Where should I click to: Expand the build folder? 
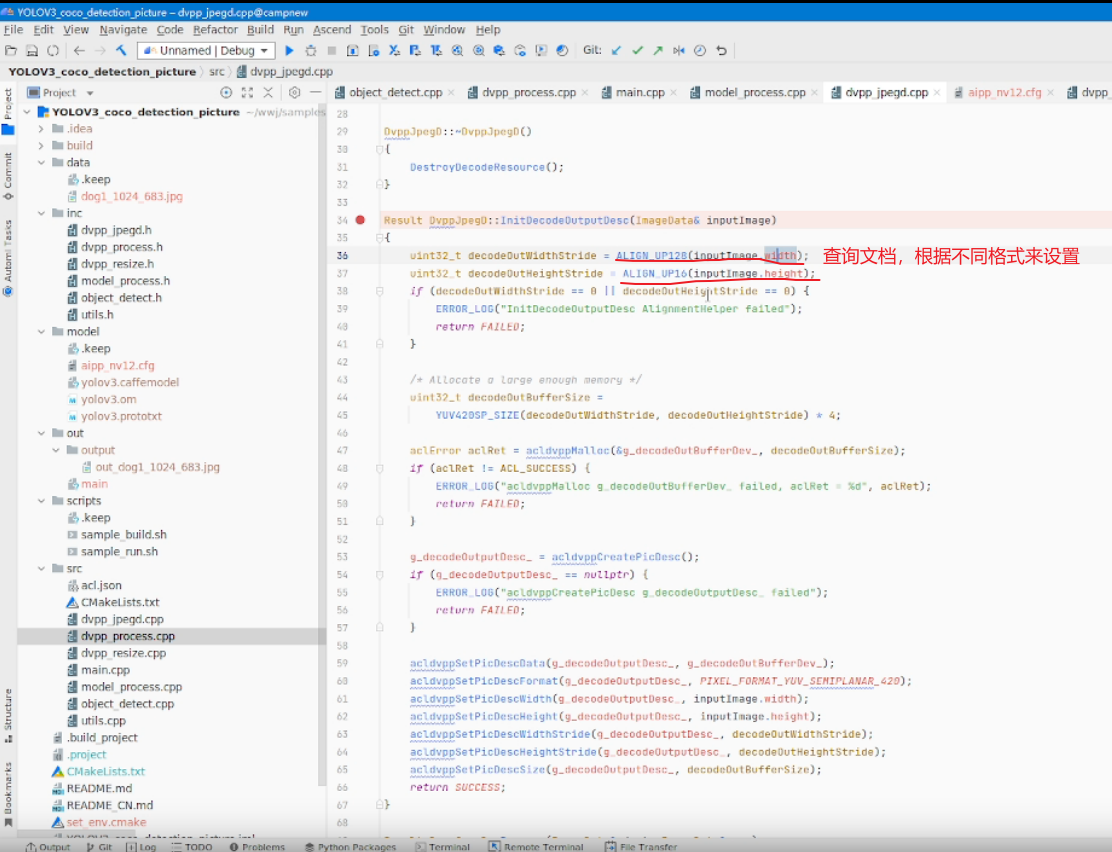(41, 145)
